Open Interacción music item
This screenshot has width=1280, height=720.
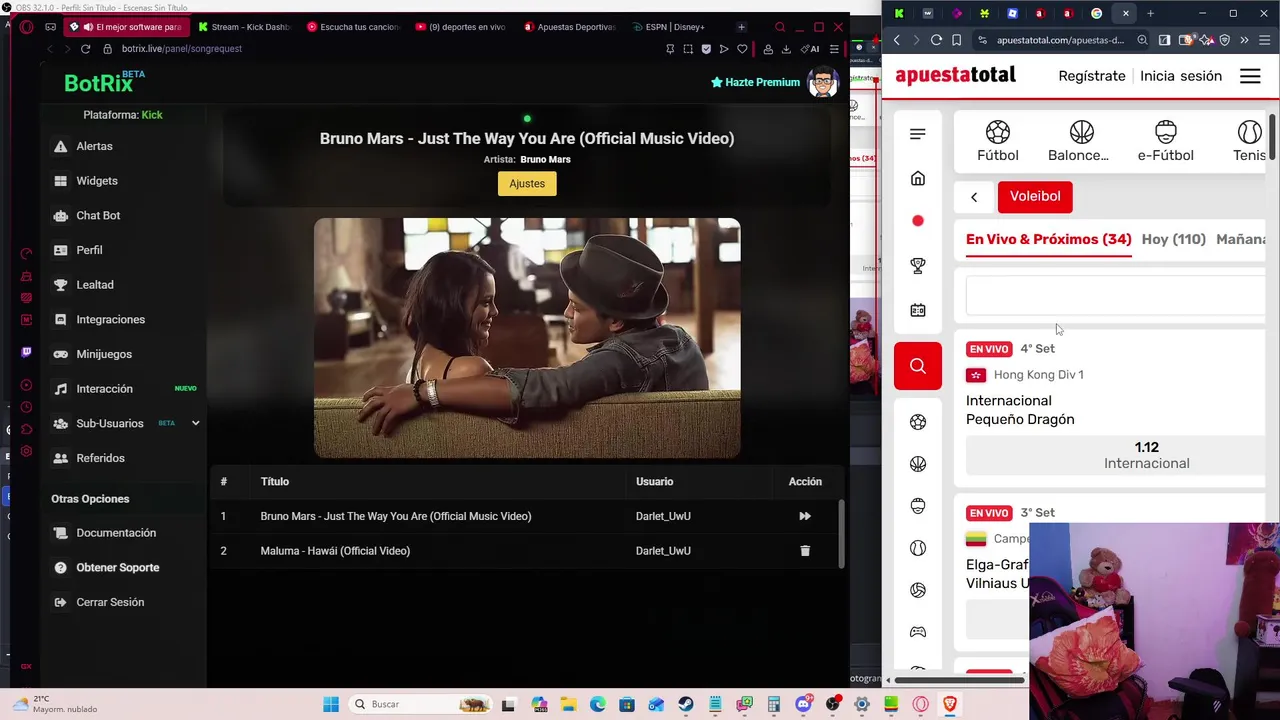click(104, 389)
